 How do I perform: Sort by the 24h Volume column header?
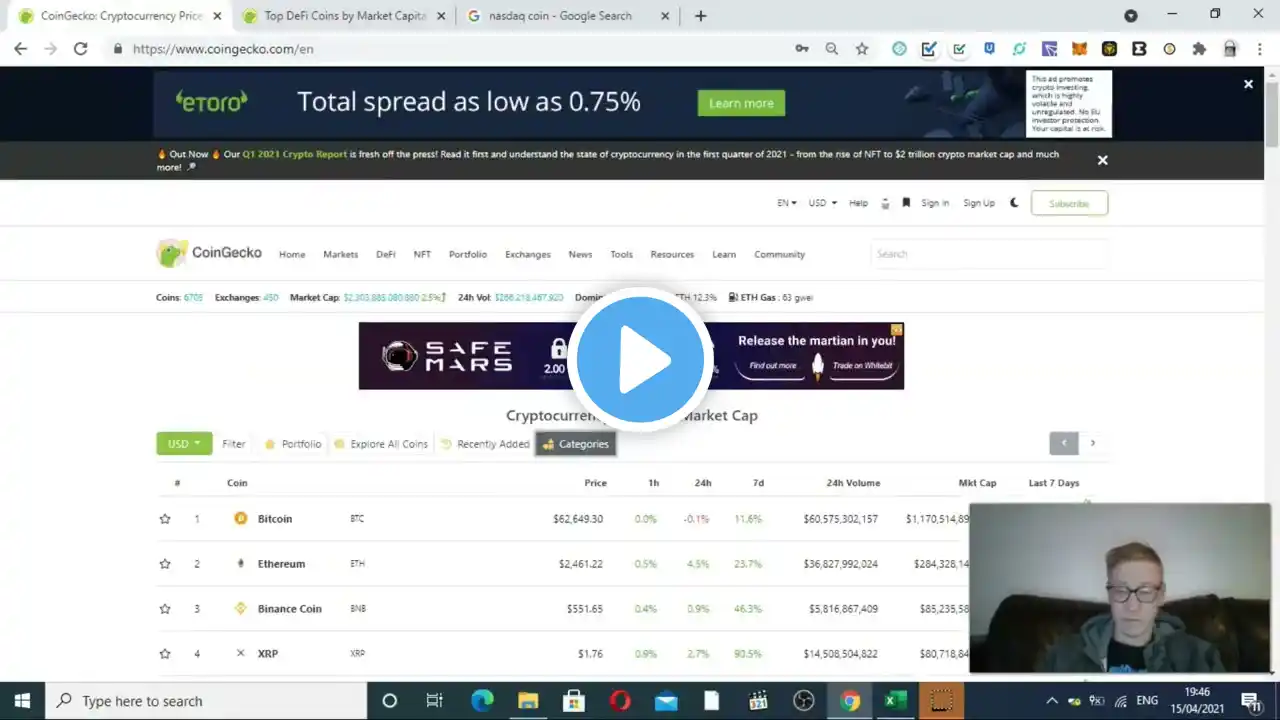click(853, 483)
